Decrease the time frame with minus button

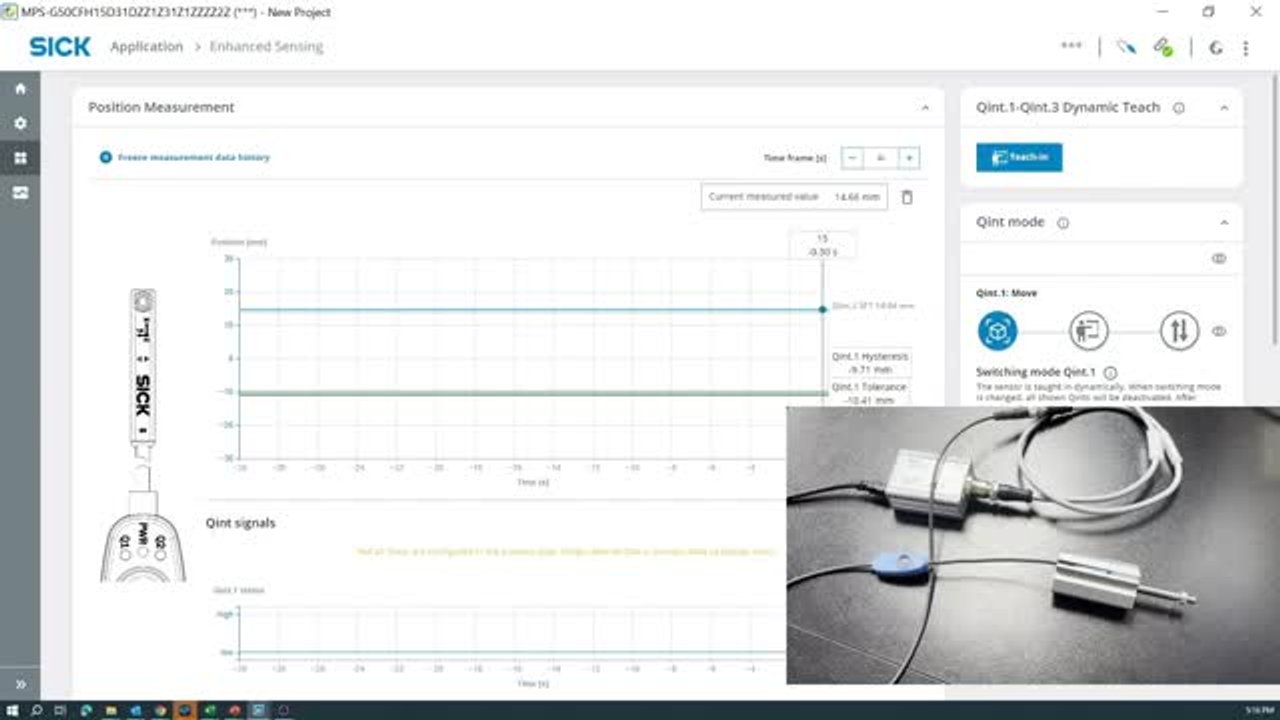click(852, 158)
